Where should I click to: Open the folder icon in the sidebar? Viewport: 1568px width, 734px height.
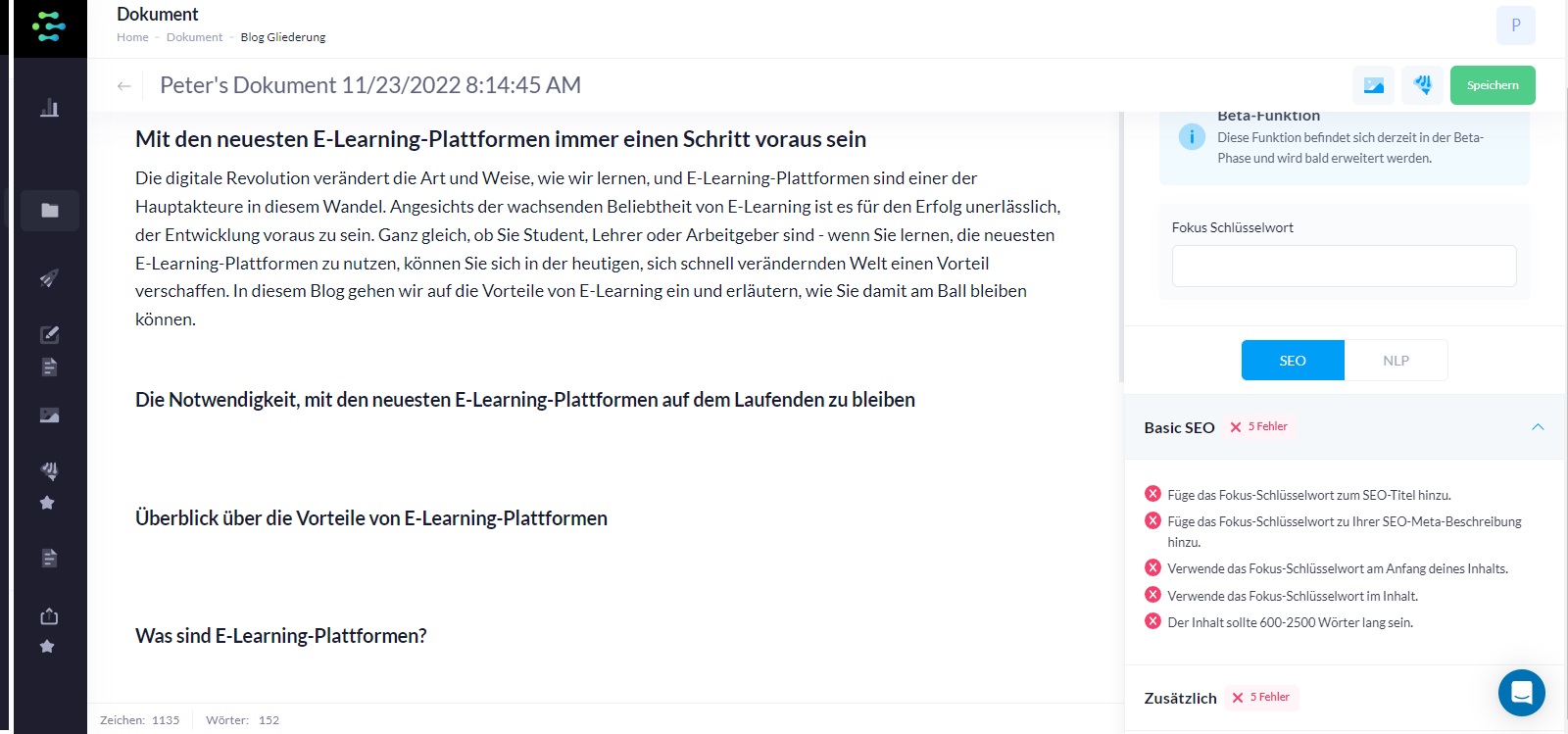coord(49,210)
